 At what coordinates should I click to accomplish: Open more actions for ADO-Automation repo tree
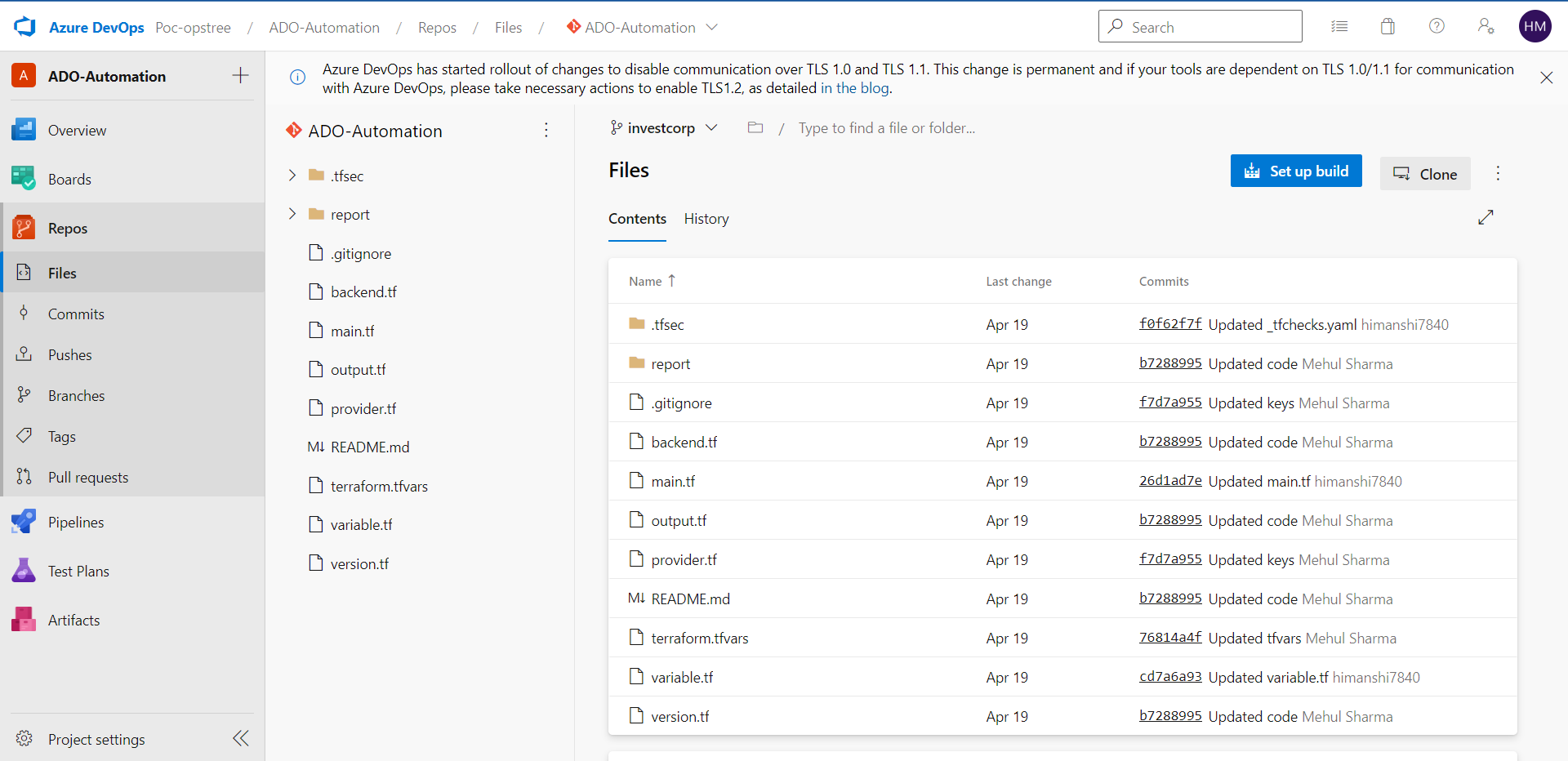[546, 130]
